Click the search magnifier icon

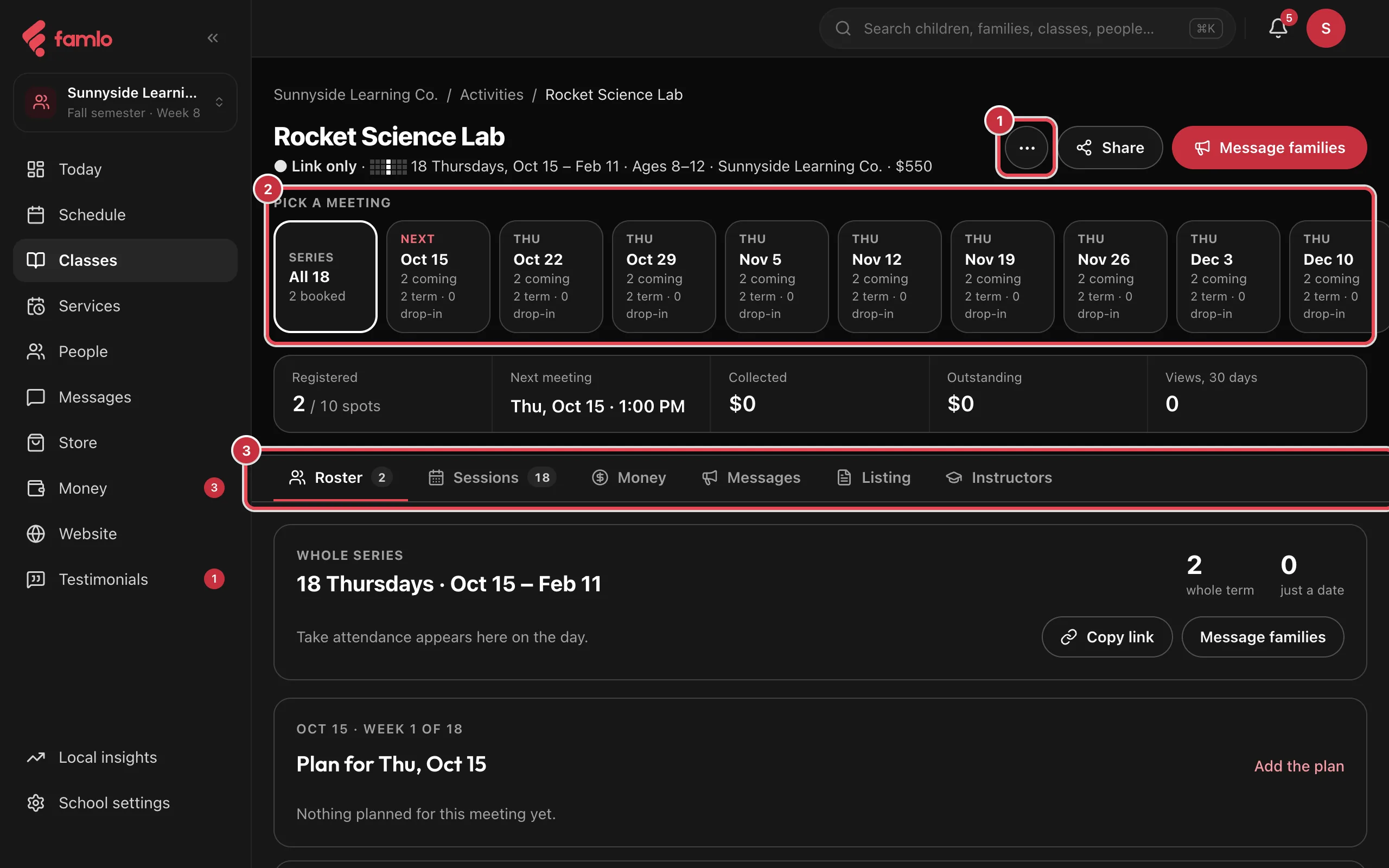843,28
